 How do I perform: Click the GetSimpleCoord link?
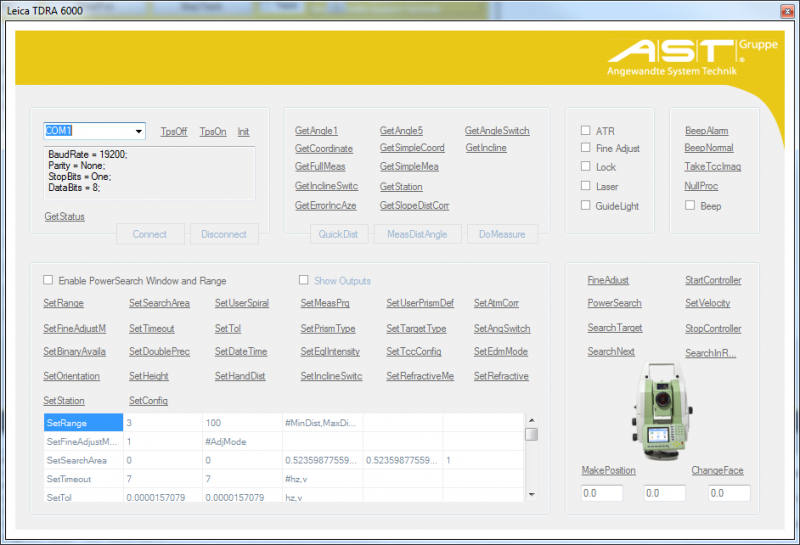coord(412,147)
